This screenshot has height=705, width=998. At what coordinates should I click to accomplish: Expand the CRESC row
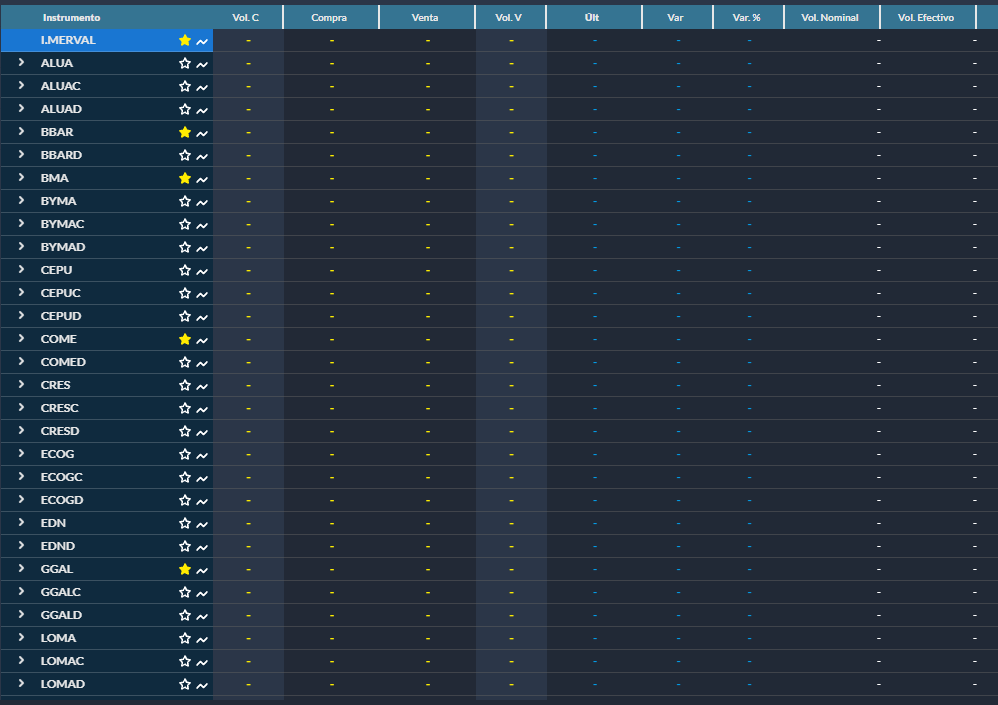(x=21, y=407)
